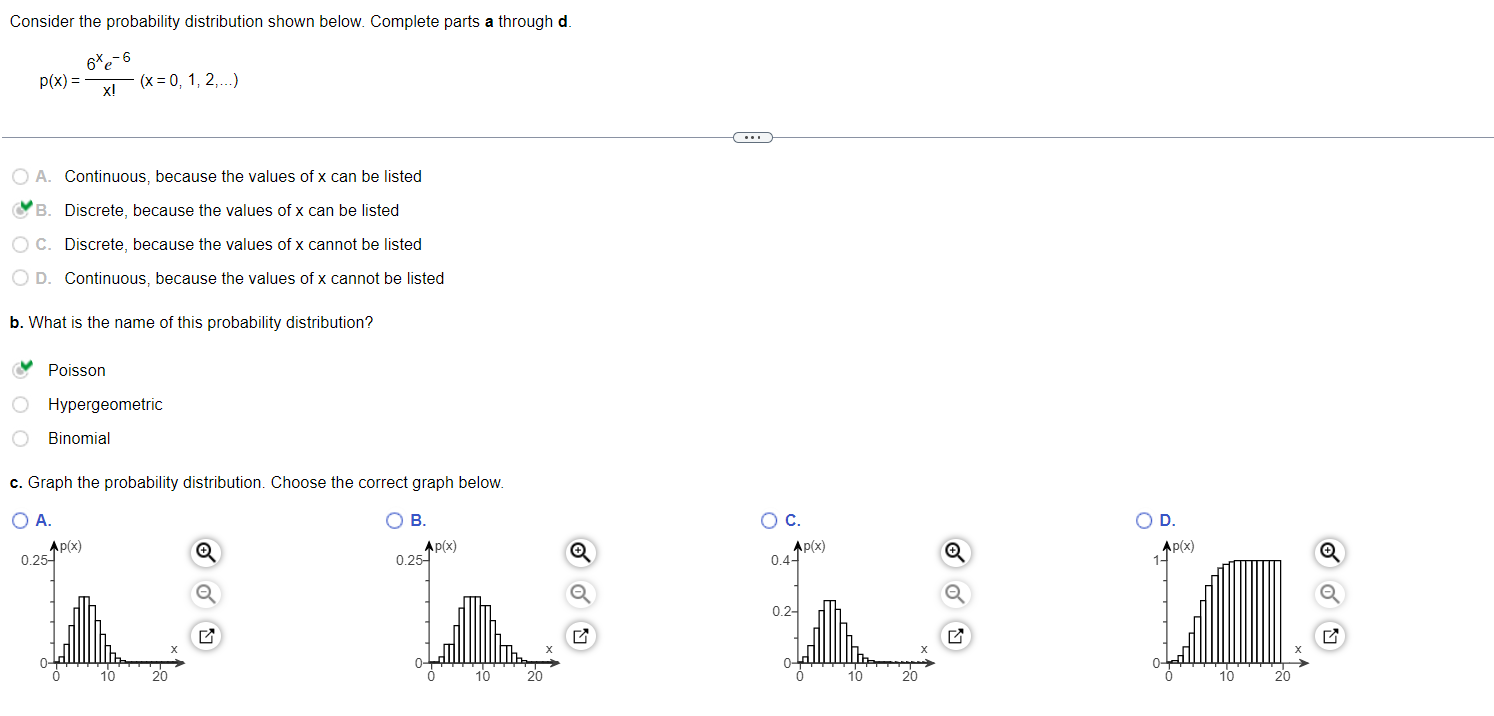The width and height of the screenshot is (1494, 716).
Task: Select answer choice A about continuous values
Action: 20,176
